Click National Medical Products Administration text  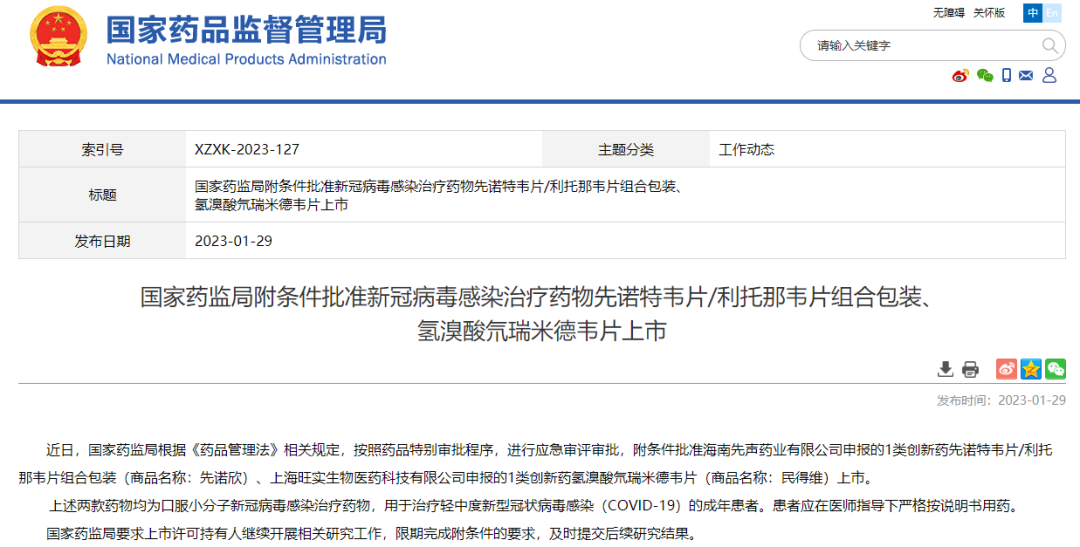(246, 59)
